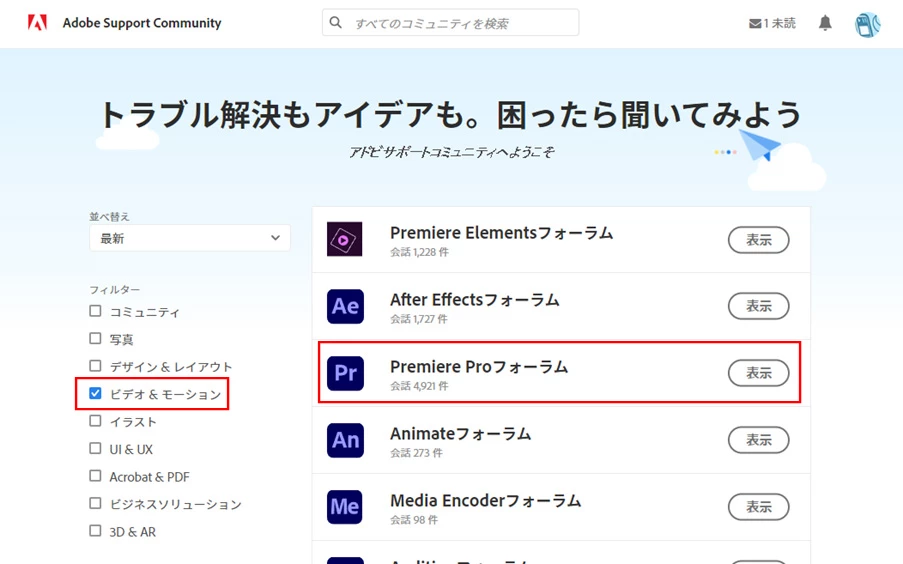Open the After Effectsフォーラム title
The image size is (903, 564).
click(475, 300)
